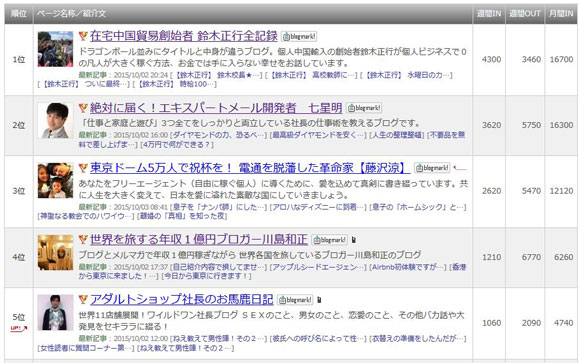Click the trophy icon beside 世界を旅する年収１億円ブロガー
Screen dimensions: 580x363
(x=83, y=239)
